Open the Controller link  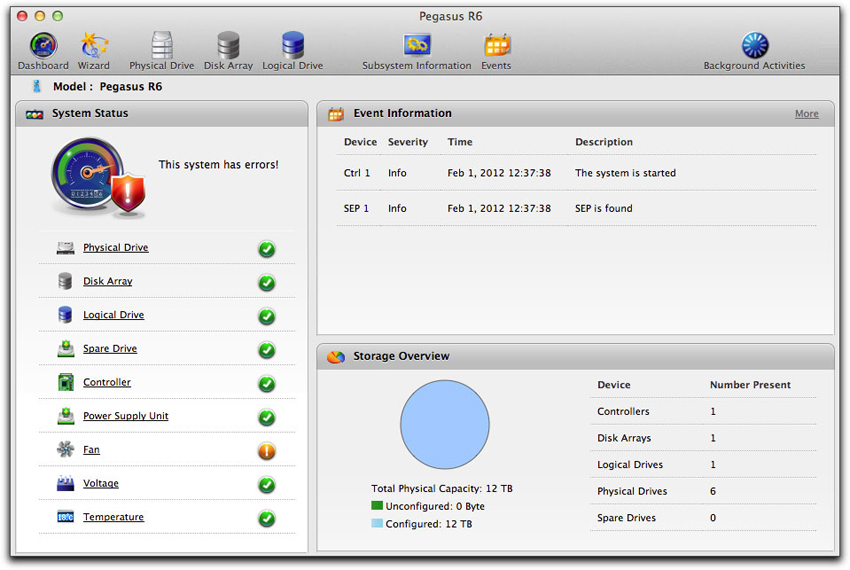[107, 382]
